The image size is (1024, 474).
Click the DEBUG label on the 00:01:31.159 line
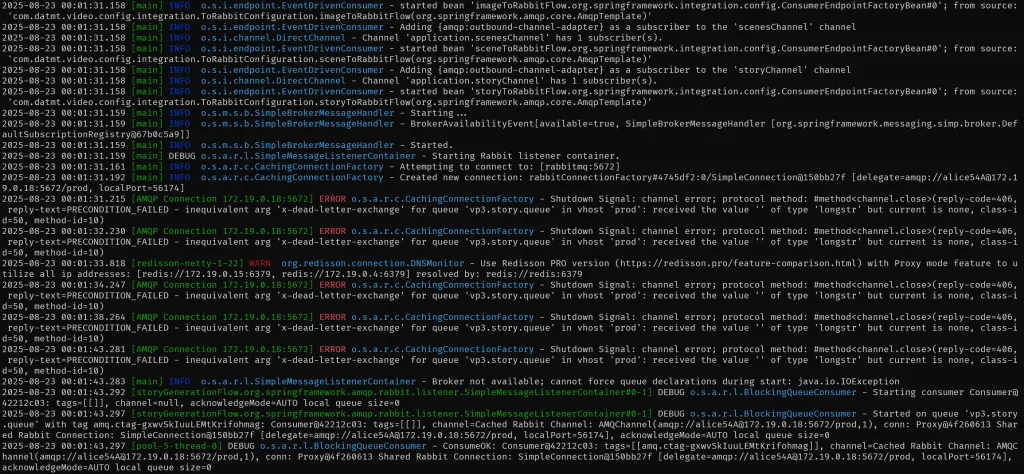[x=182, y=155]
